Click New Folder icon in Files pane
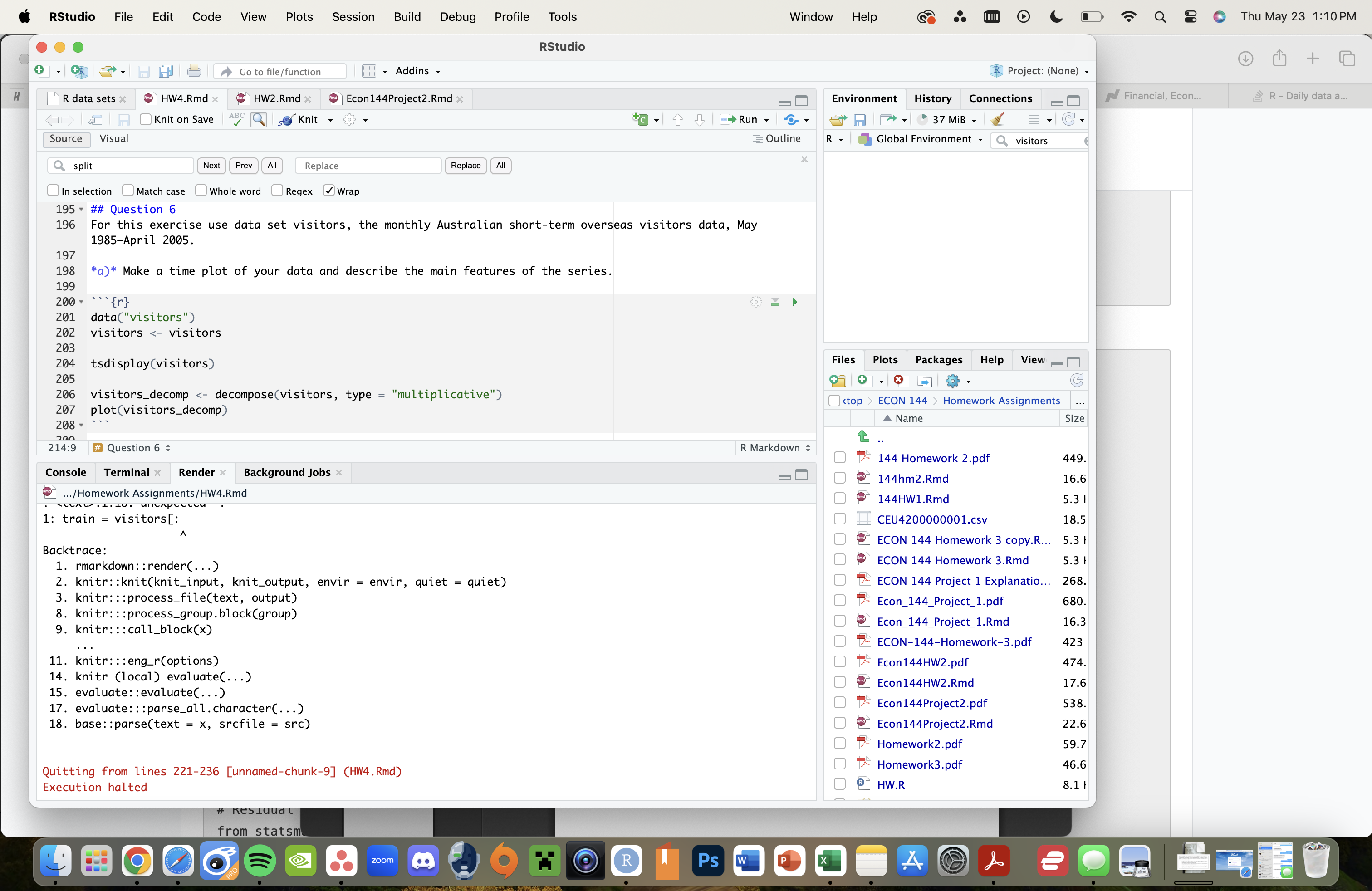 click(x=838, y=380)
